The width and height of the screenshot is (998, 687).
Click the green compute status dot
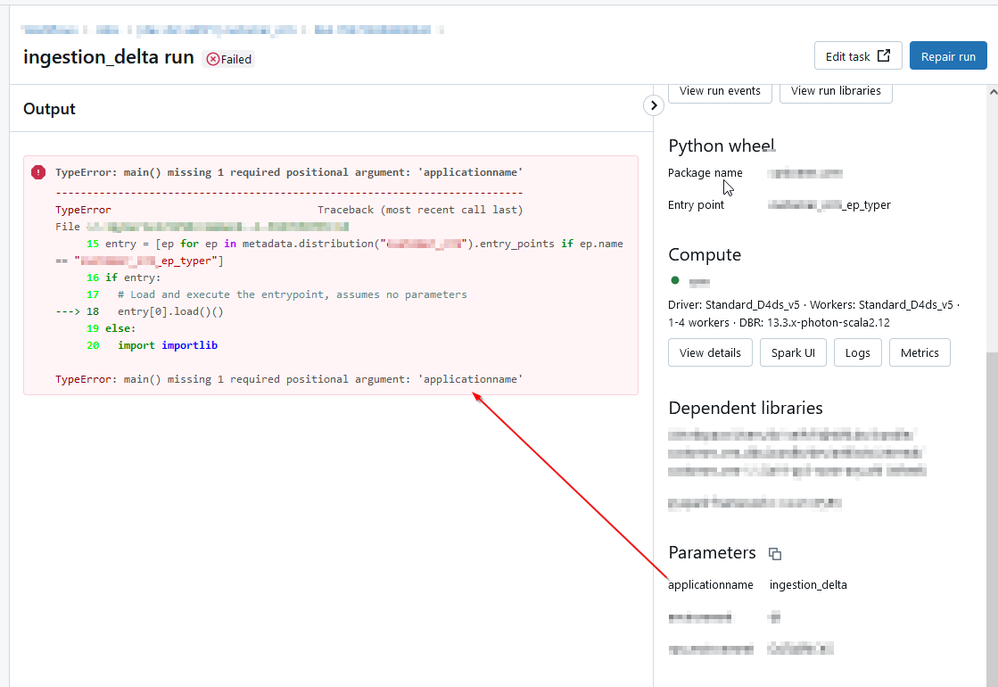coord(675,281)
